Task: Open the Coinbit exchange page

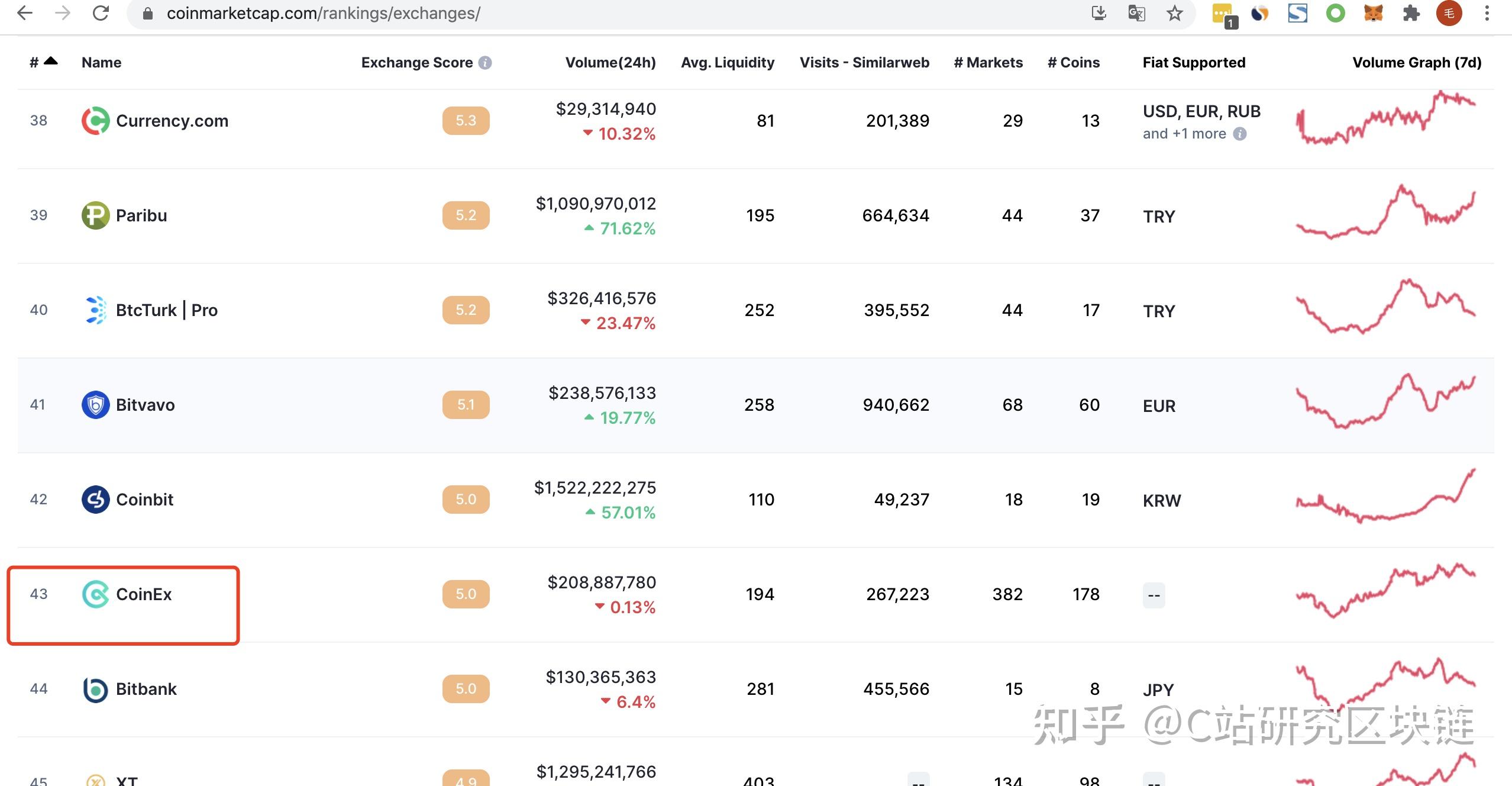Action: click(x=145, y=500)
